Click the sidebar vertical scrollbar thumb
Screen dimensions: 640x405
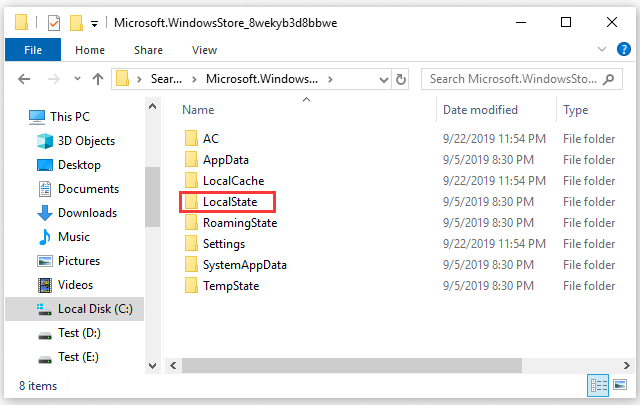[153, 197]
